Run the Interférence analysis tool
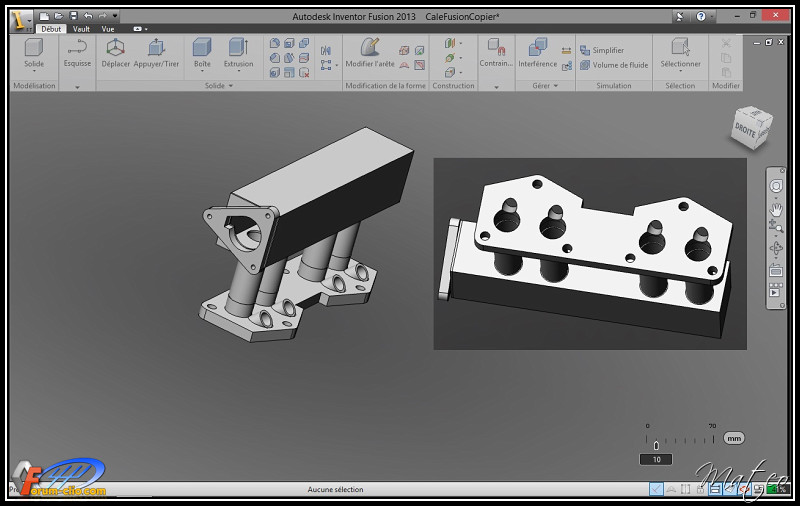This screenshot has height=506, width=800. coord(538,53)
